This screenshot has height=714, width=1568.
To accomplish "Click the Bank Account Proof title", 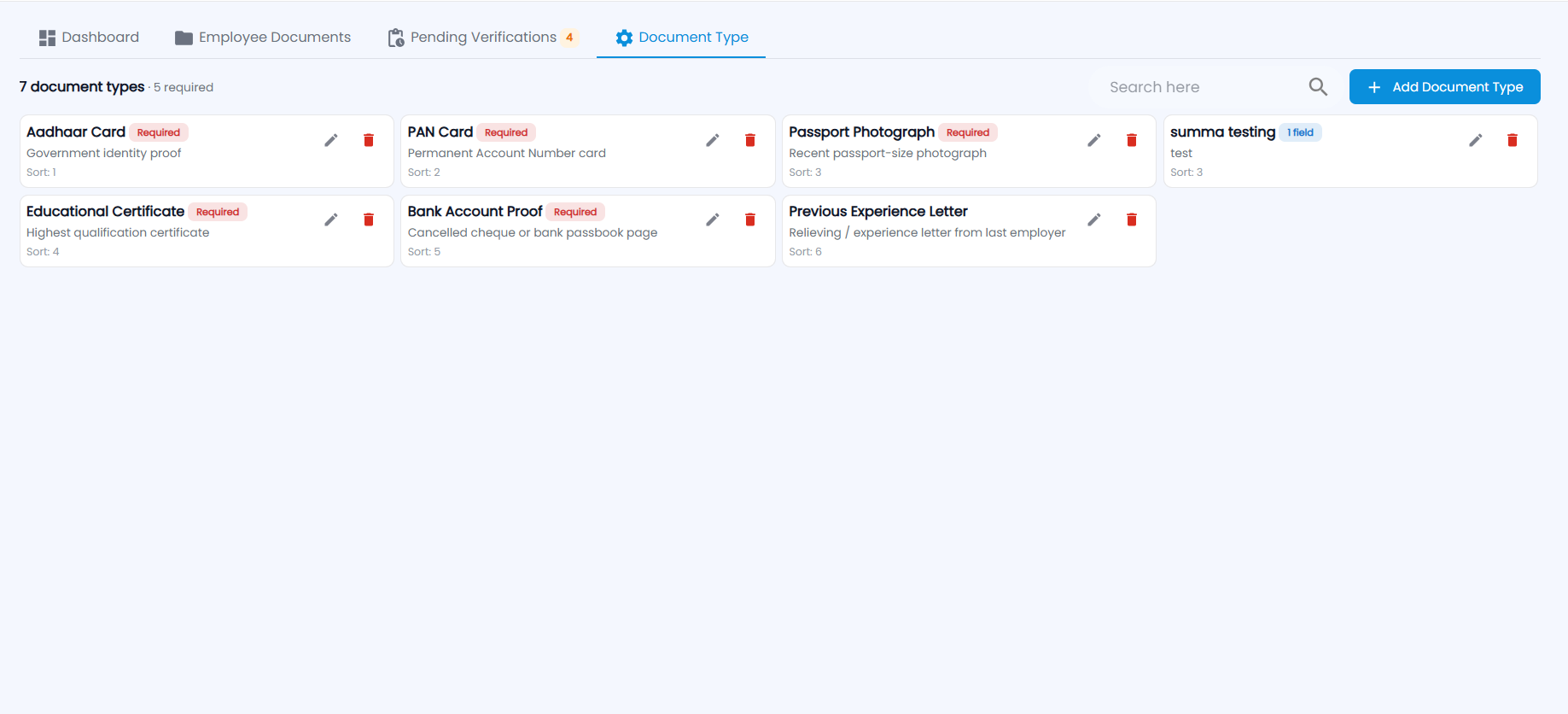I will 475,211.
